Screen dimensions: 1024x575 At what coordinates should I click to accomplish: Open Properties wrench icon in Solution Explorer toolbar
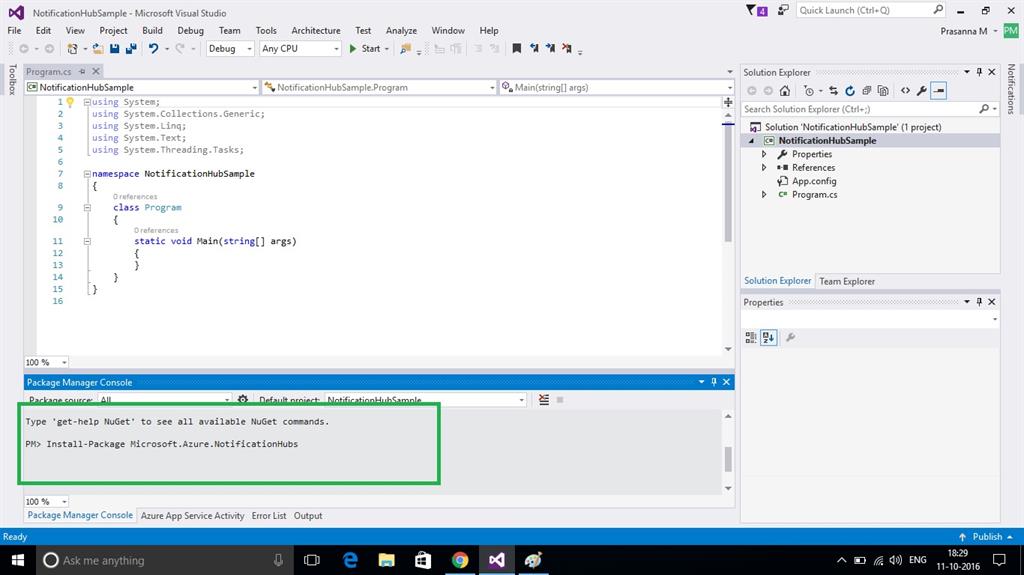[921, 90]
